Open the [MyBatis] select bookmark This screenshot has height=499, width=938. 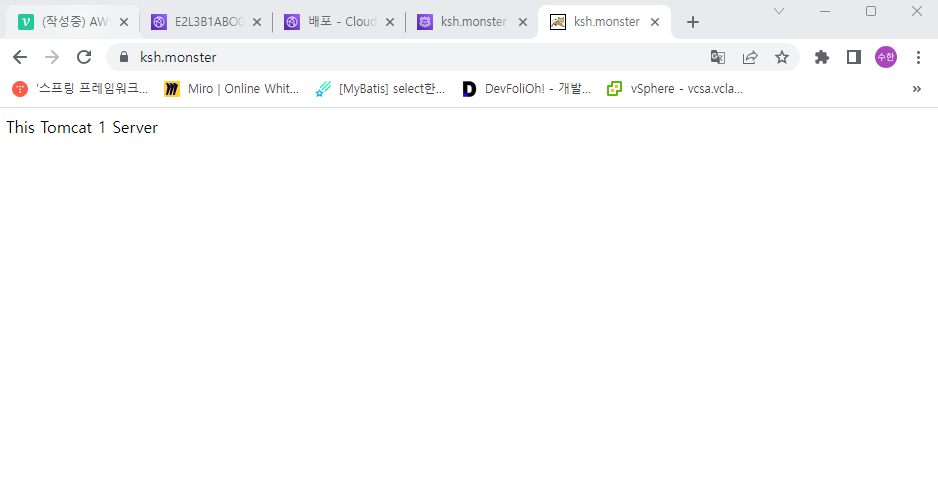(x=380, y=89)
